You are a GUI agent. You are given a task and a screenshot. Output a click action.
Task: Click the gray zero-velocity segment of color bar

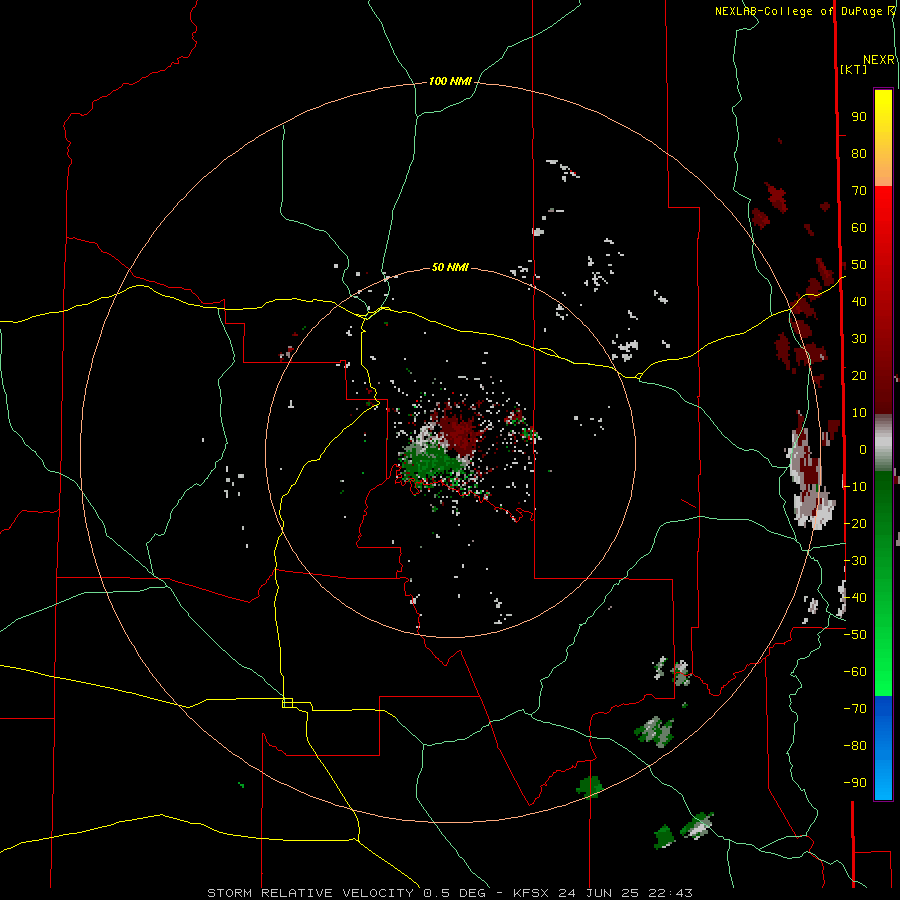(x=883, y=443)
